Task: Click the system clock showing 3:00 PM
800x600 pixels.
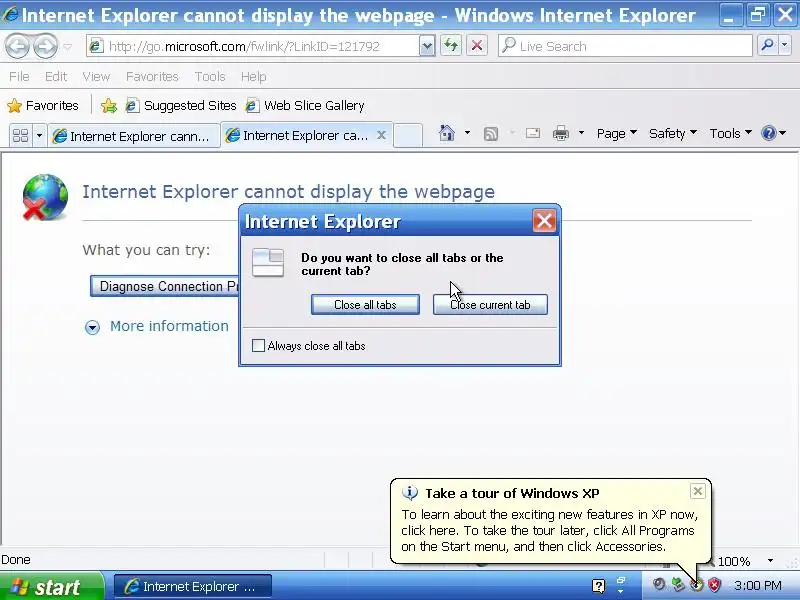Action: point(758,585)
